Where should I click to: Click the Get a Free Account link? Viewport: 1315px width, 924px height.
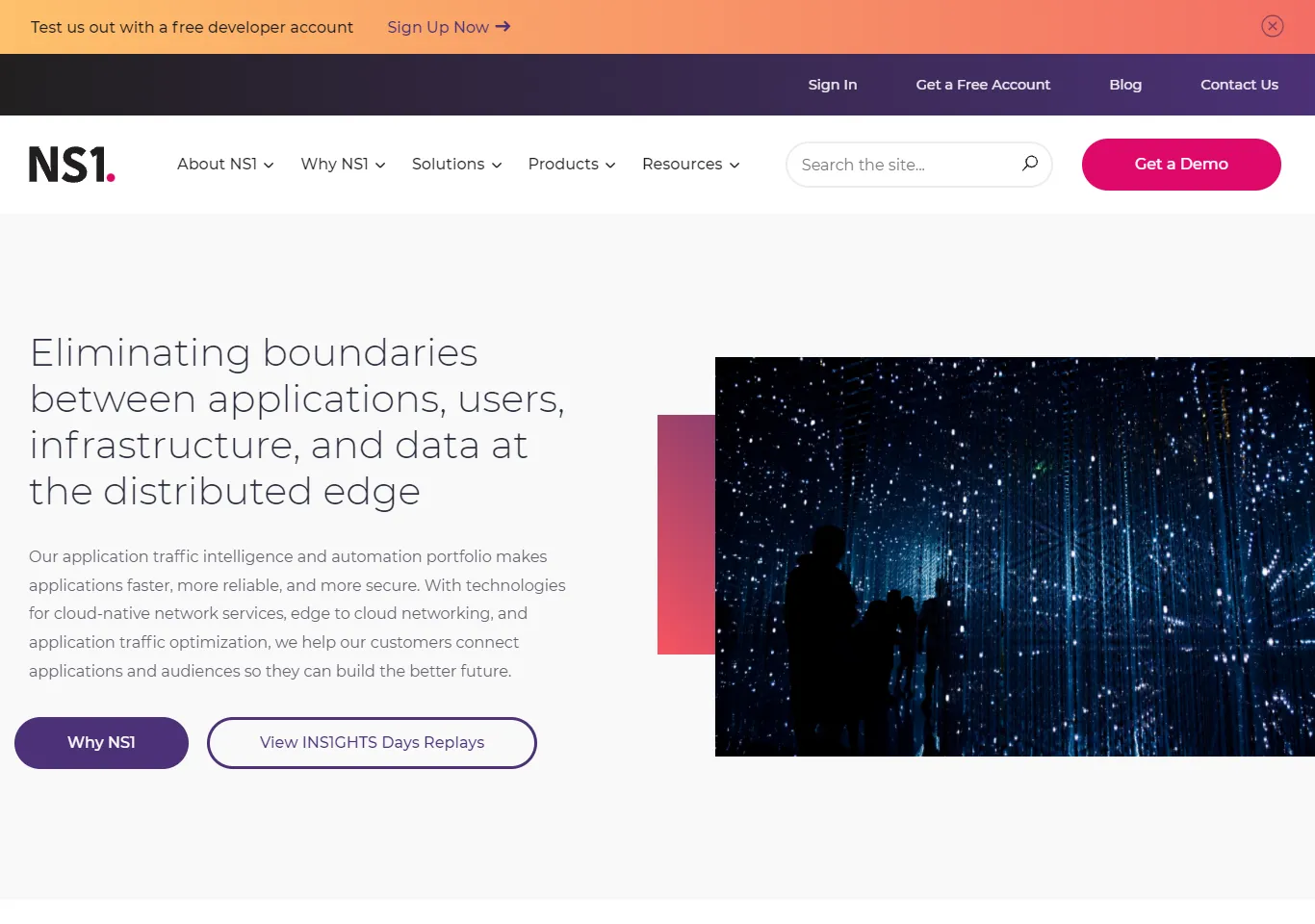coord(983,85)
